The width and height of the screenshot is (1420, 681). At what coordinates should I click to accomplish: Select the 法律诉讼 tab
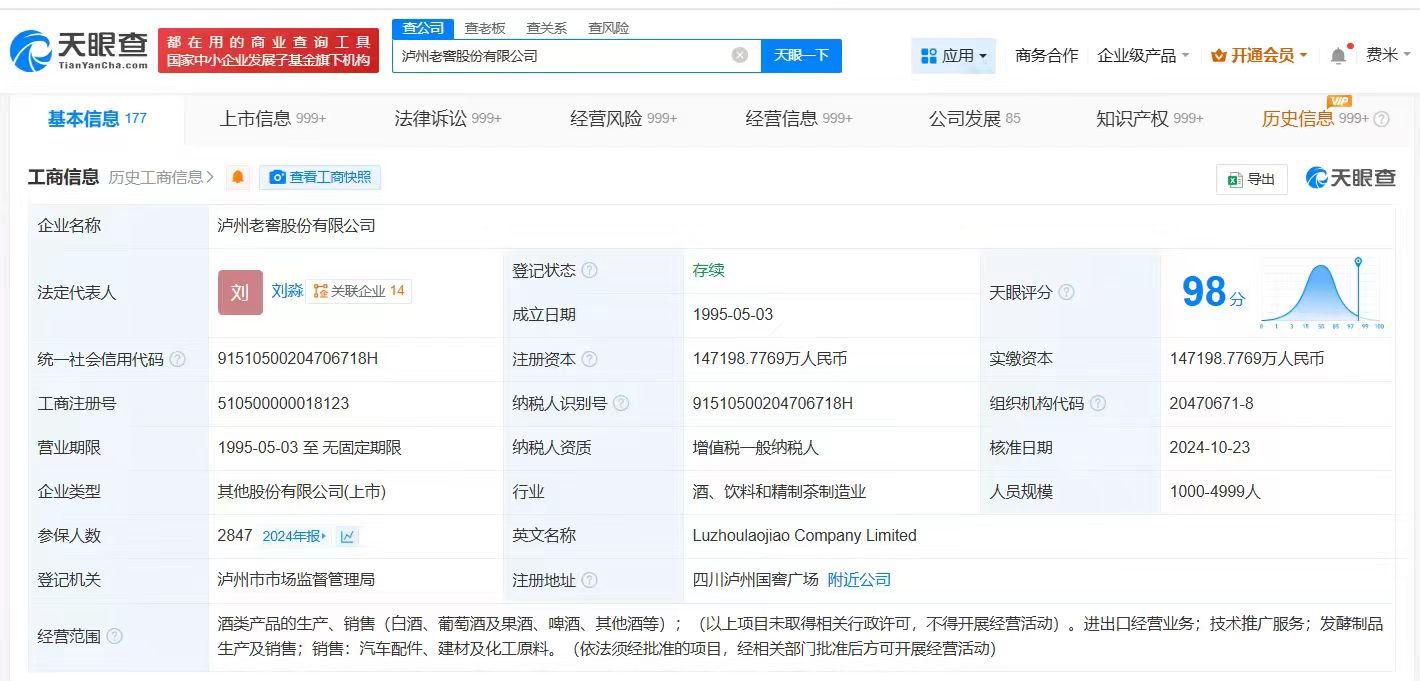[x=448, y=119]
